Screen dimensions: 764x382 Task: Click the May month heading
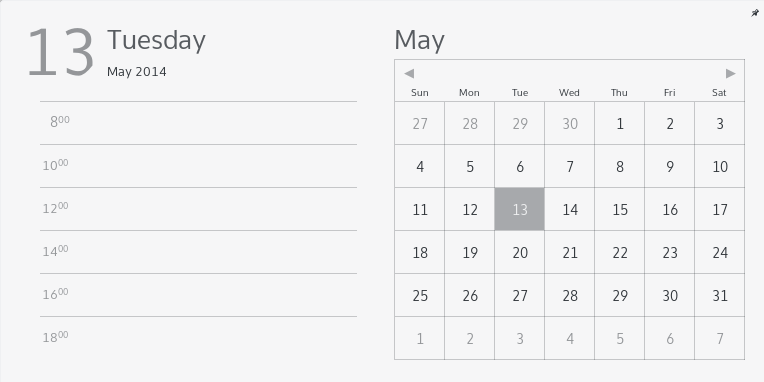click(420, 40)
